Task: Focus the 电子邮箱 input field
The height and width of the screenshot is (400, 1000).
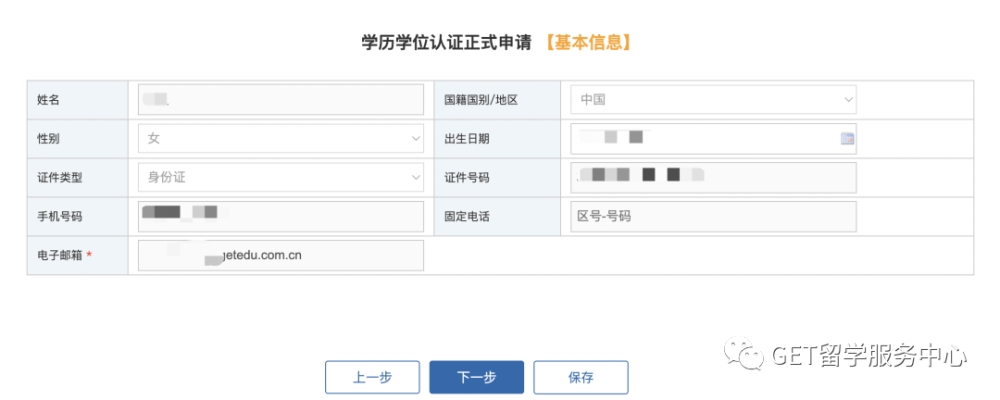Action: pos(281,255)
